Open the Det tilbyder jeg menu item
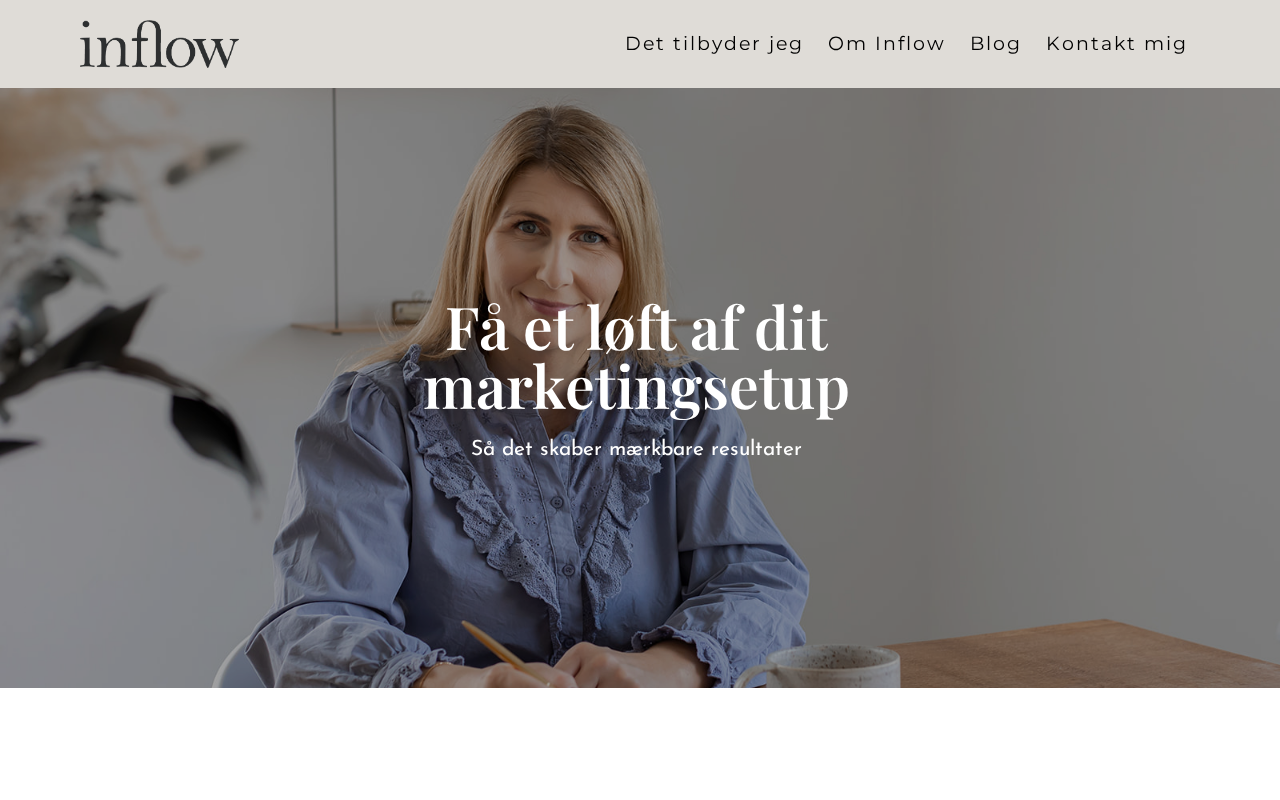Image resolution: width=1280 pixels, height=800 pixels. click(x=714, y=44)
